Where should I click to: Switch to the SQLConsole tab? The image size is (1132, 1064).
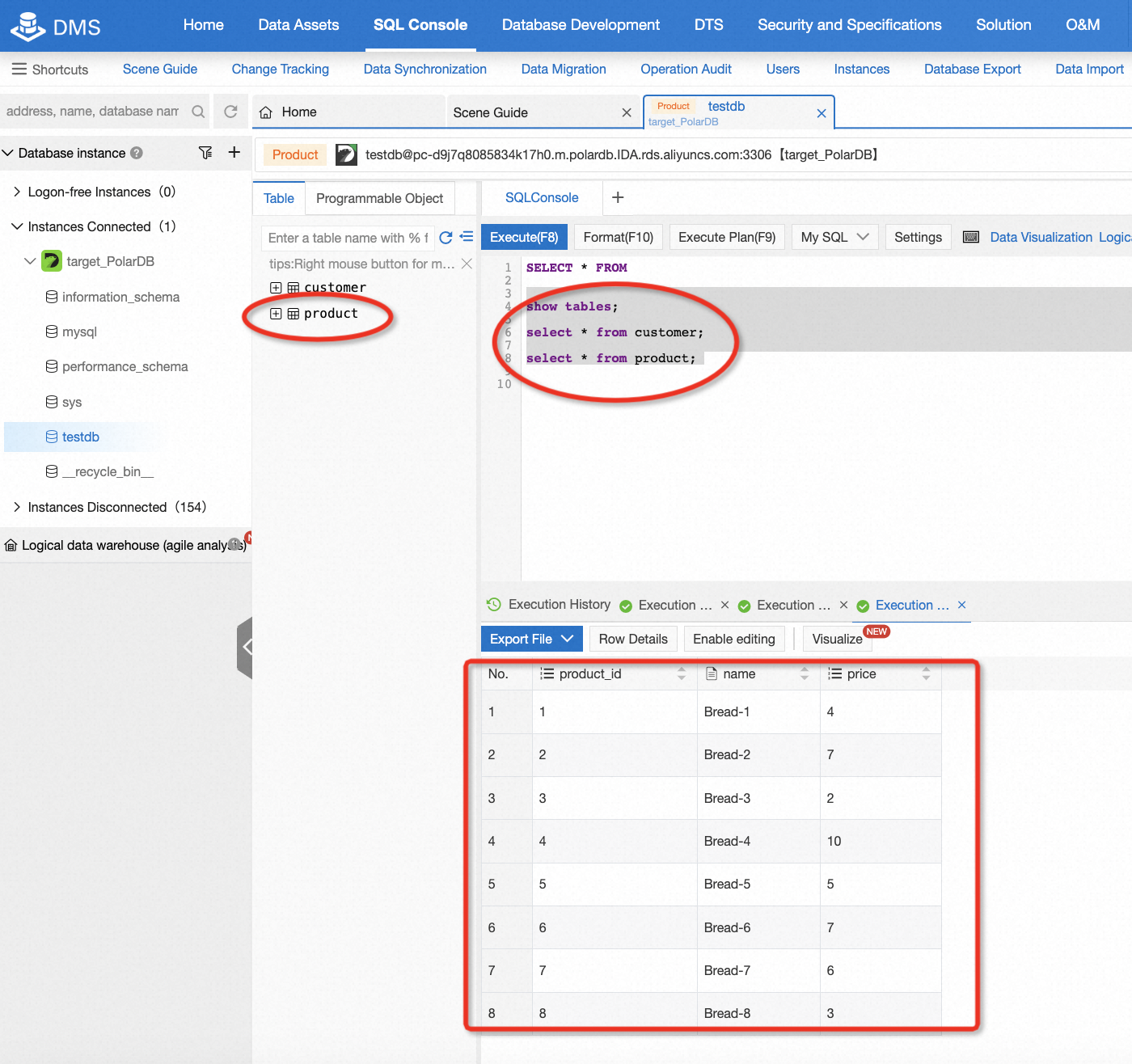542,197
